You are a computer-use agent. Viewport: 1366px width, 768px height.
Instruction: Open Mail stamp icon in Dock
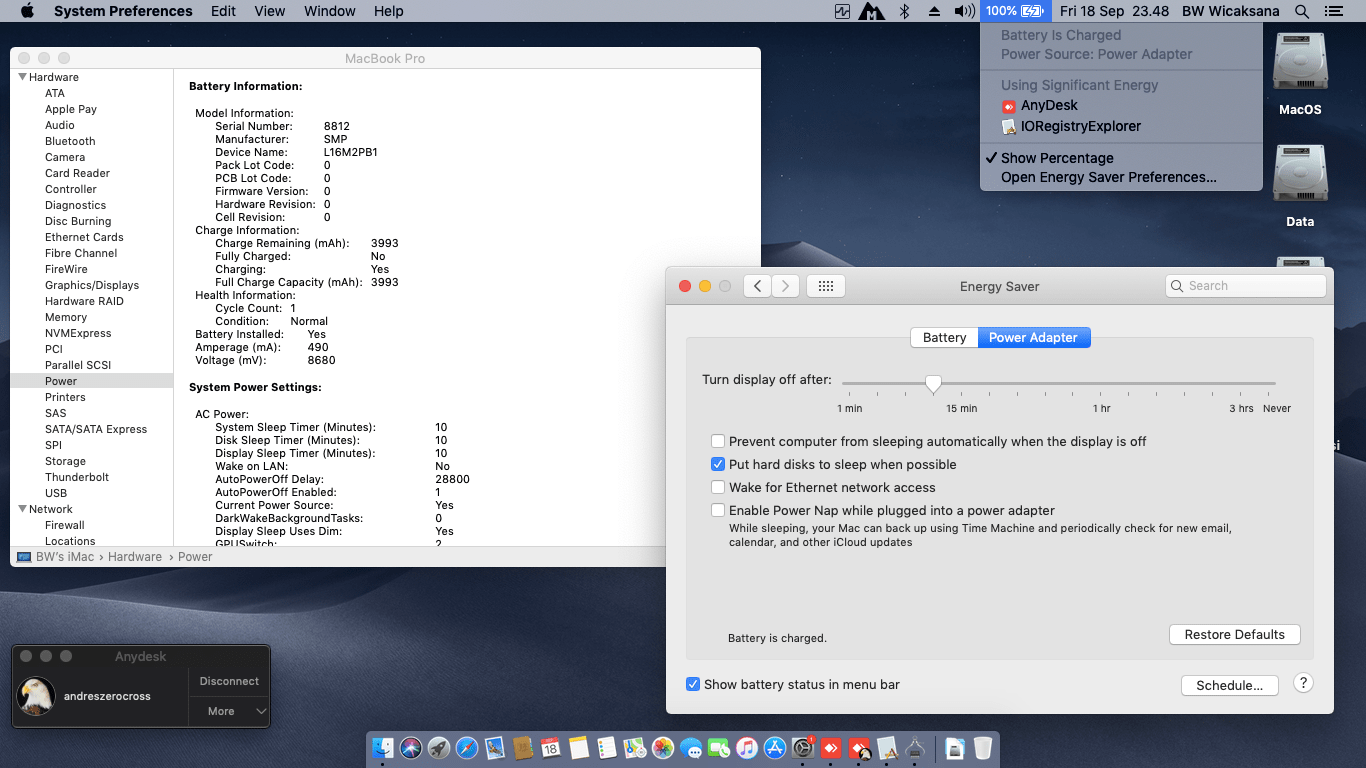pos(495,747)
